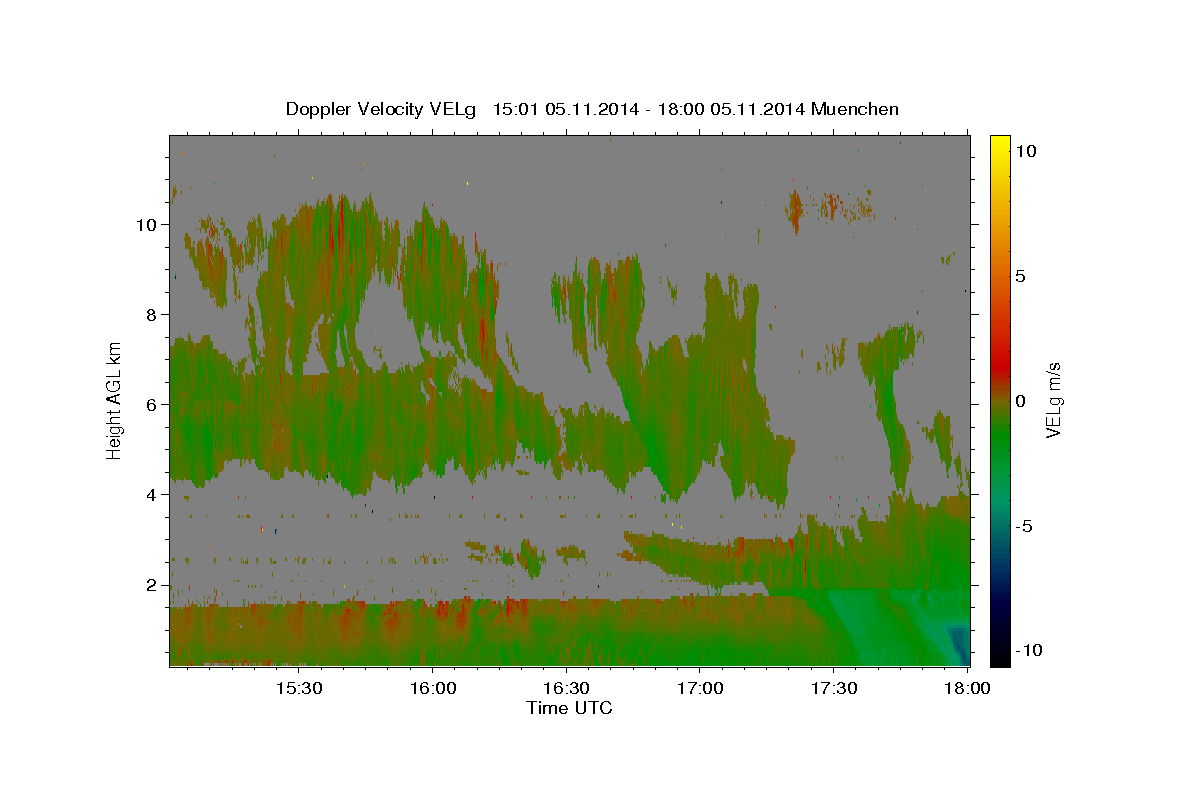Click the 'Time UTC' axis label
This screenshot has width=1200, height=800.
tap(569, 708)
